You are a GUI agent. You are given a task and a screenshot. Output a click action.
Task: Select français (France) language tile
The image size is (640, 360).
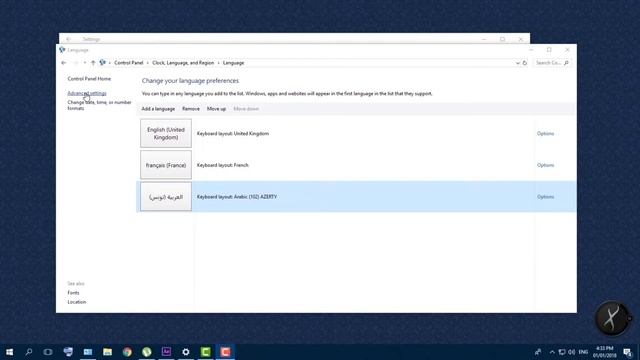click(x=166, y=165)
